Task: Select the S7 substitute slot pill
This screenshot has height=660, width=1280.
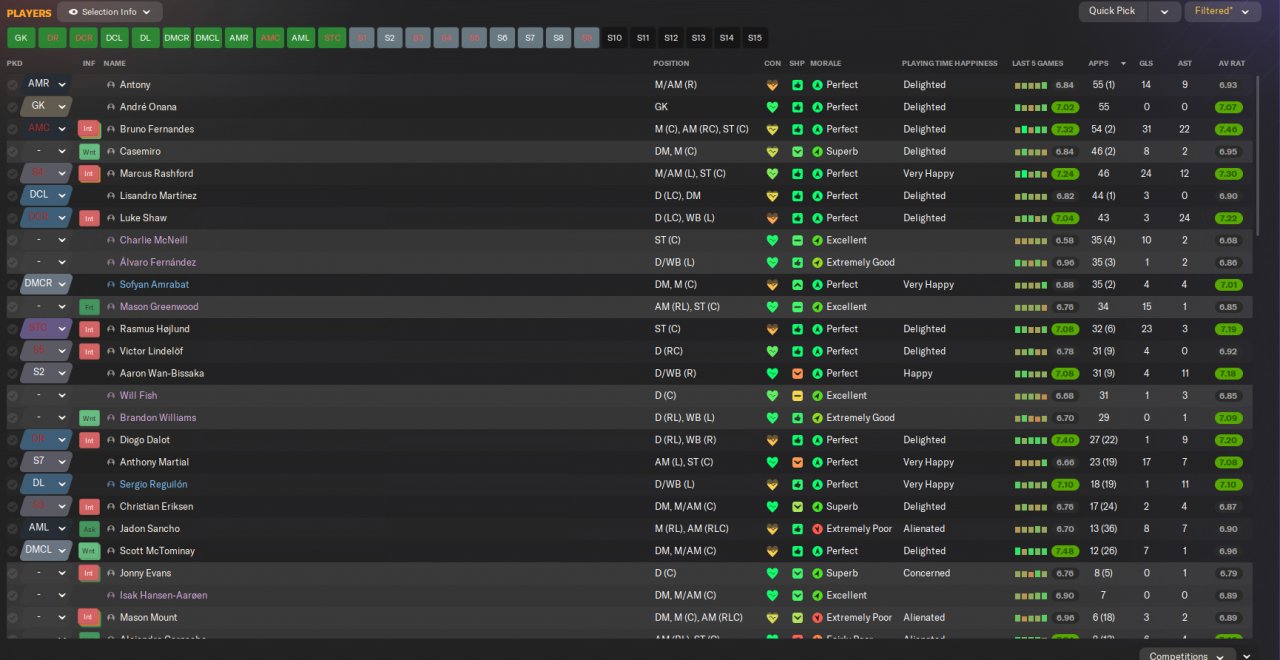Action: 530,38
